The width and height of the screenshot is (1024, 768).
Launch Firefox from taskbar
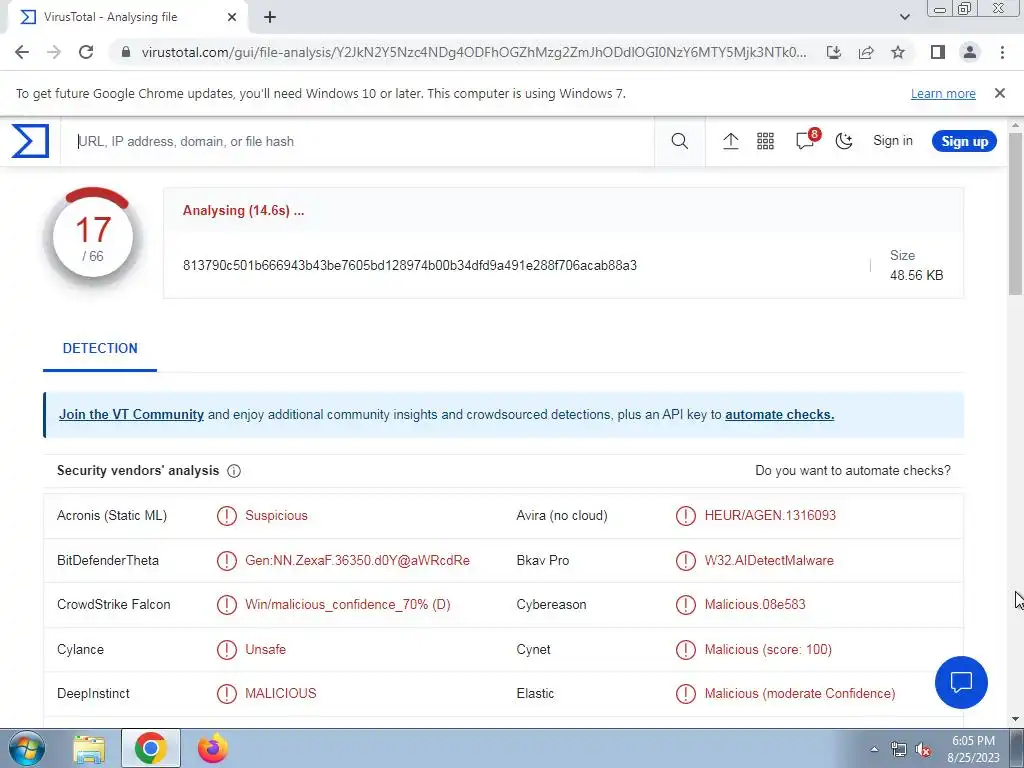click(213, 748)
